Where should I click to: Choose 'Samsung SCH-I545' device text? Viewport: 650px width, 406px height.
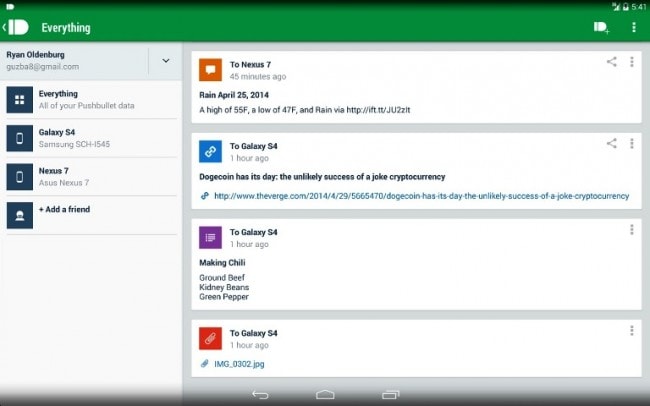(74, 144)
